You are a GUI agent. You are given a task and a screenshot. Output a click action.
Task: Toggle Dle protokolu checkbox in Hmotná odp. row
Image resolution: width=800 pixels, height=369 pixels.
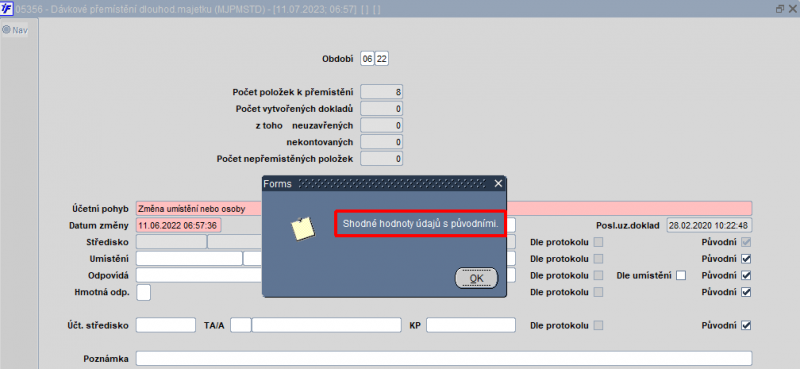(598, 292)
